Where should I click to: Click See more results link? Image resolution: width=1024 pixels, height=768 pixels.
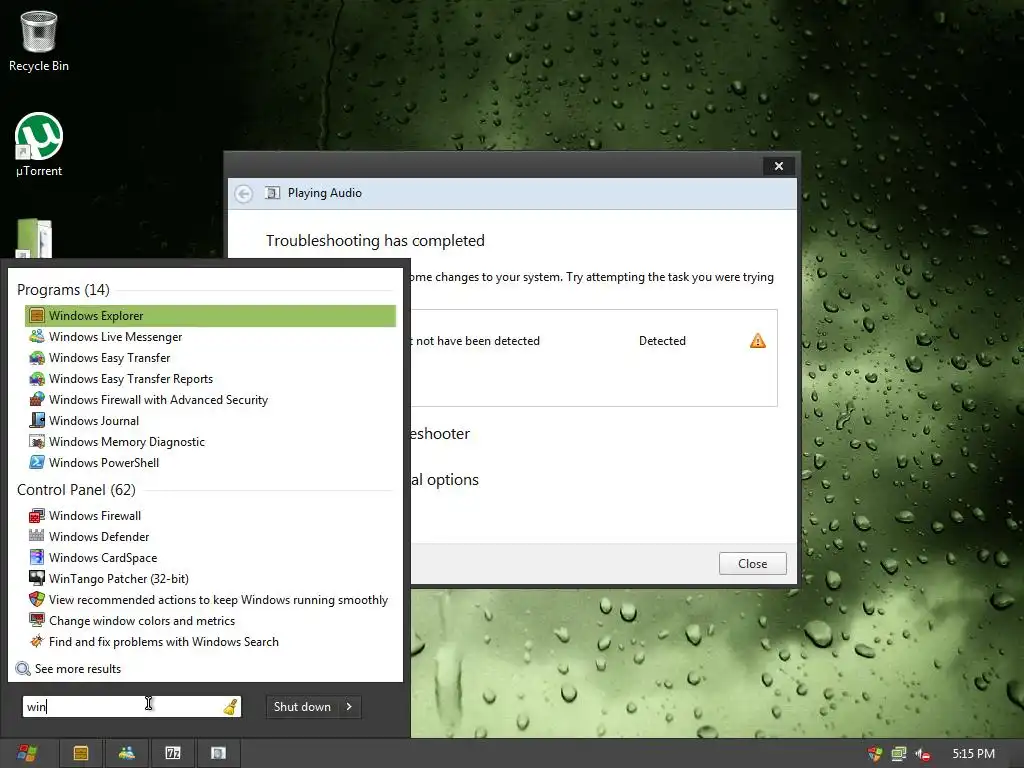[78, 669]
